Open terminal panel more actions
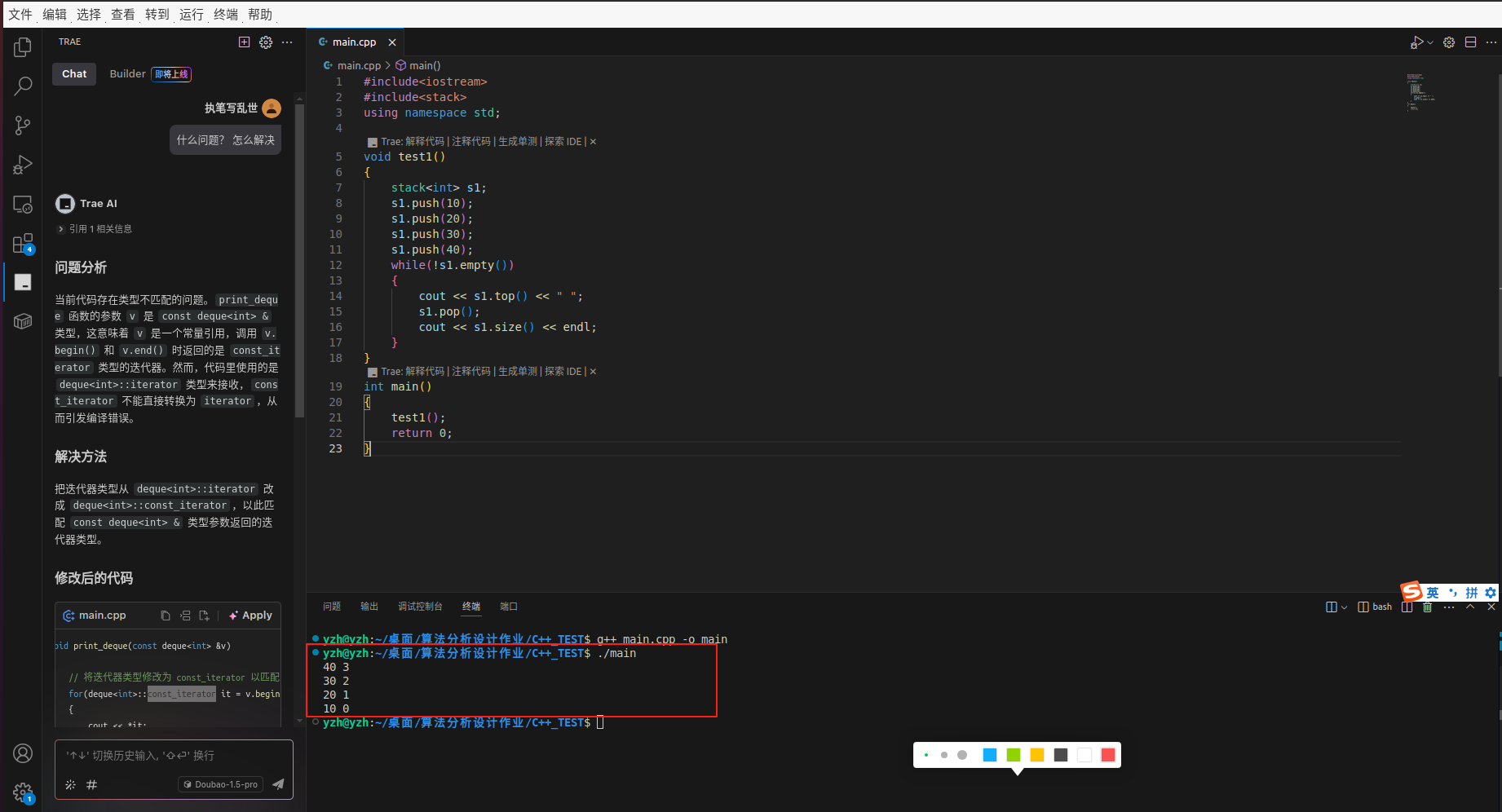 (1449, 607)
